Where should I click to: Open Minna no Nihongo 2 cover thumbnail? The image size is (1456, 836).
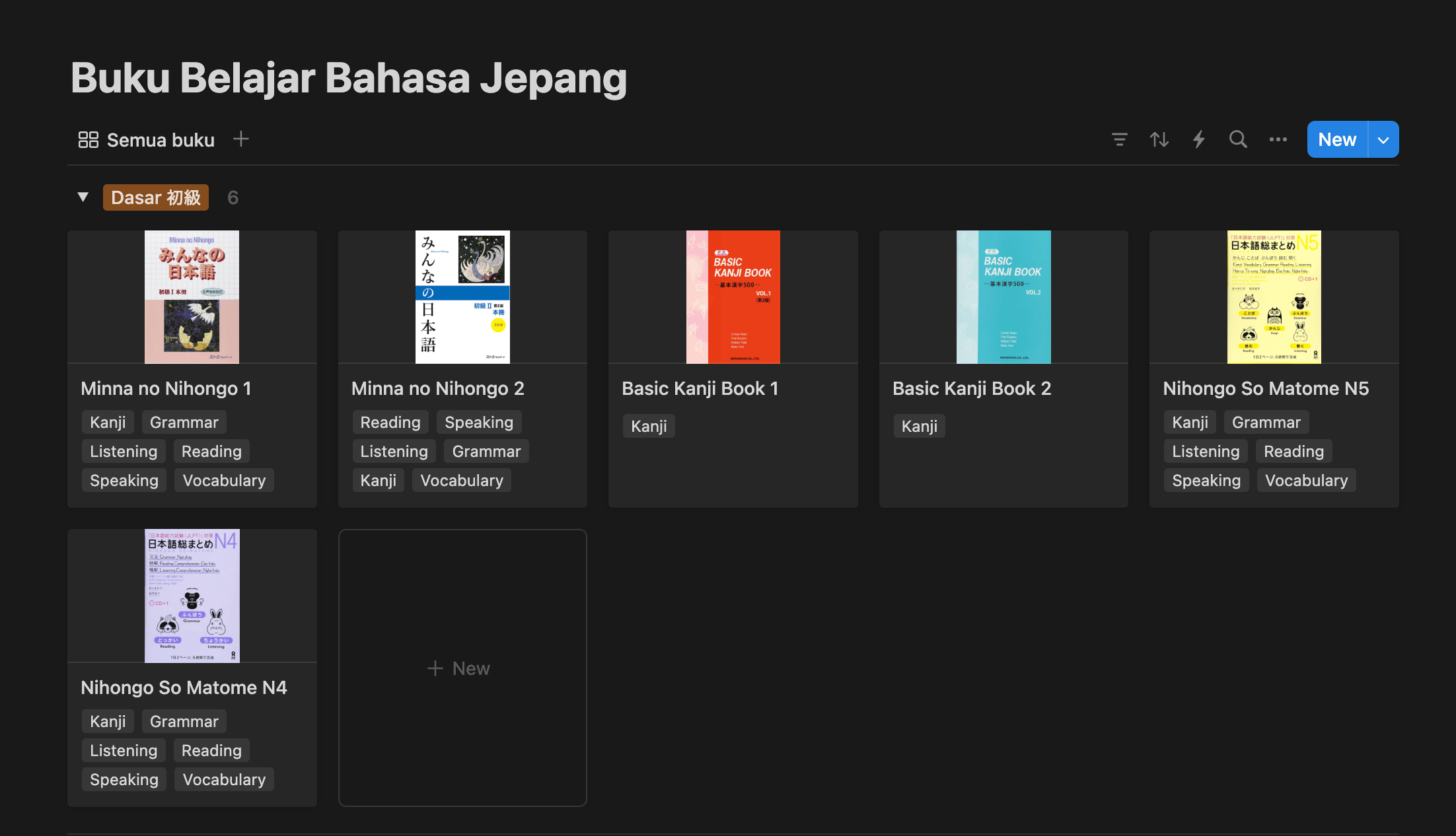462,296
